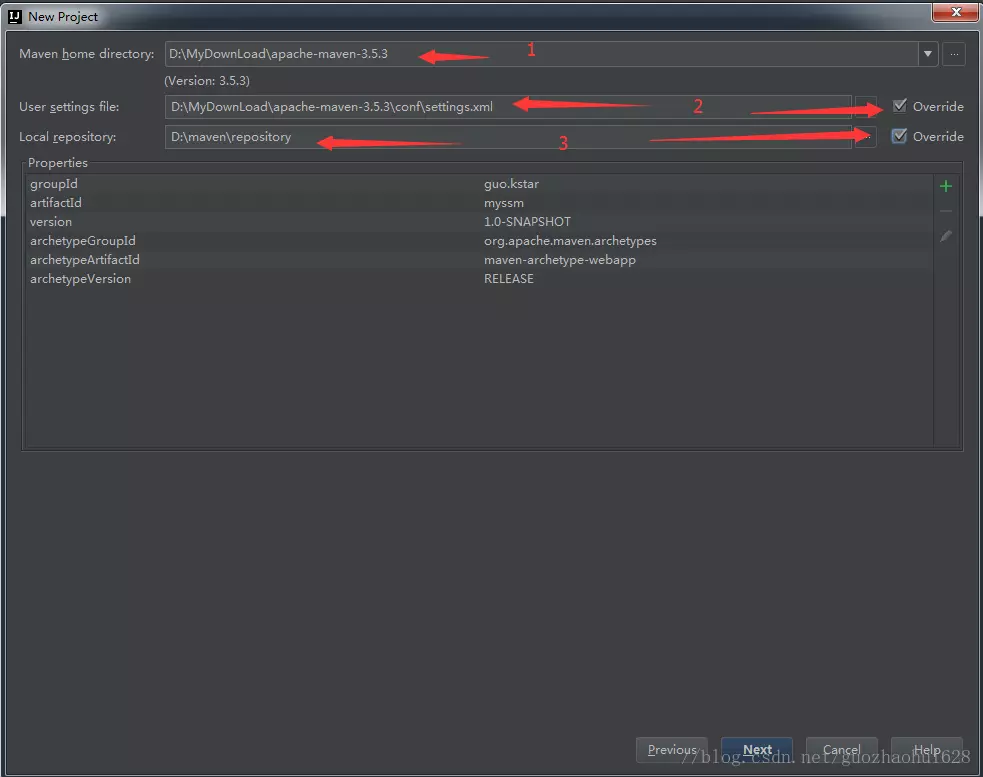Screen dimensions: 983x777
Task: Toggle Local repository Override checkbox
Action: coord(900,136)
